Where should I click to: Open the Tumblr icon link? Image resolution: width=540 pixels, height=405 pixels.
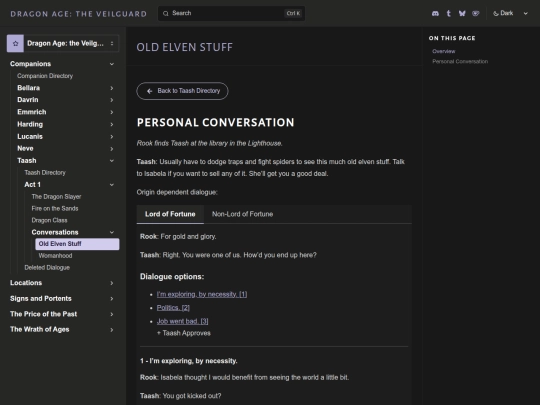448,13
